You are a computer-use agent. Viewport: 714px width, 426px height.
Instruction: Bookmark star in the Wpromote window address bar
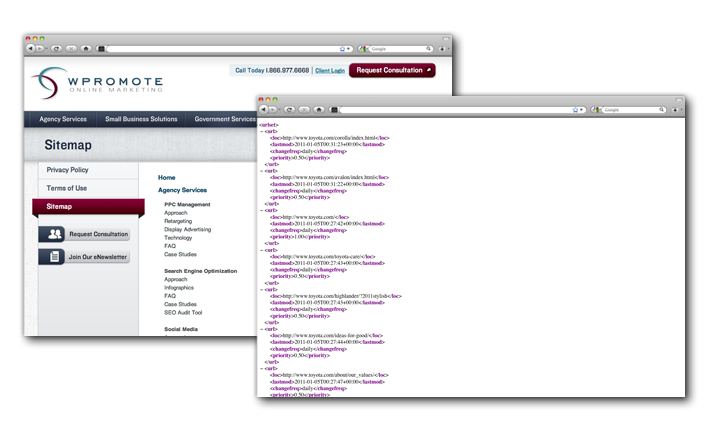pyautogui.click(x=342, y=49)
